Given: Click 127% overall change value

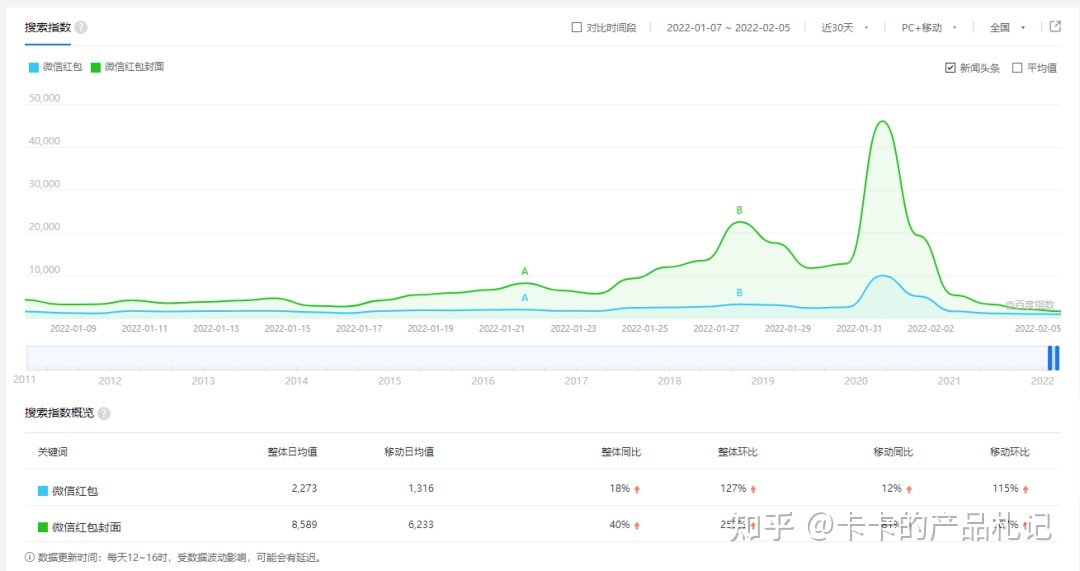Looking at the screenshot, I should point(734,488).
